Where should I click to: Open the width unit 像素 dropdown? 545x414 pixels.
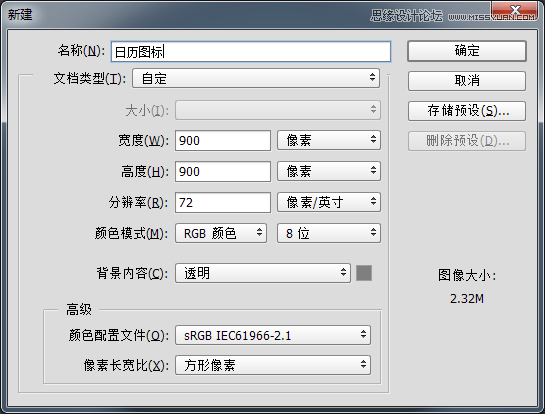click(x=329, y=140)
